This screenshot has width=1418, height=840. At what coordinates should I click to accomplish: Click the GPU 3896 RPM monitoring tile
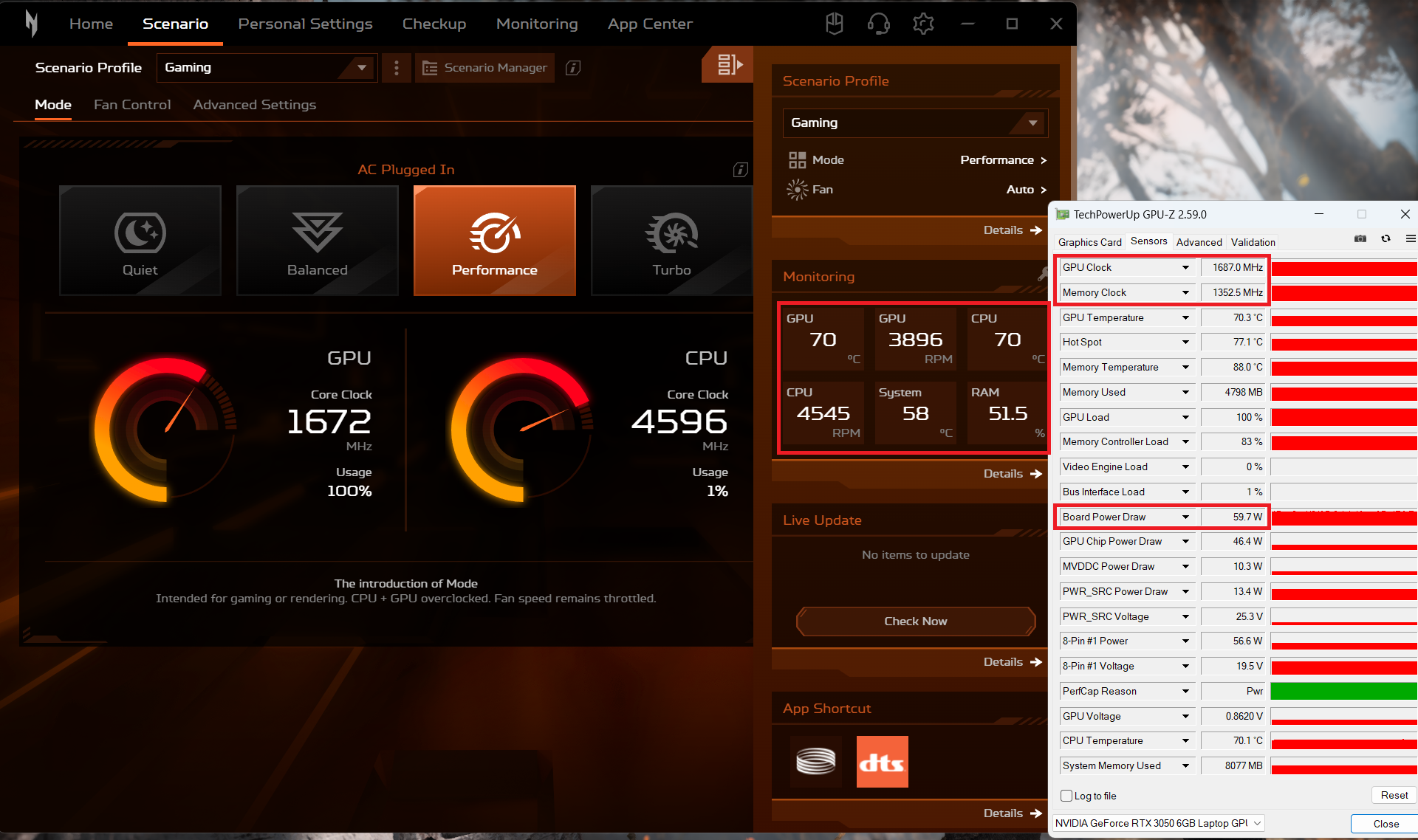915,339
